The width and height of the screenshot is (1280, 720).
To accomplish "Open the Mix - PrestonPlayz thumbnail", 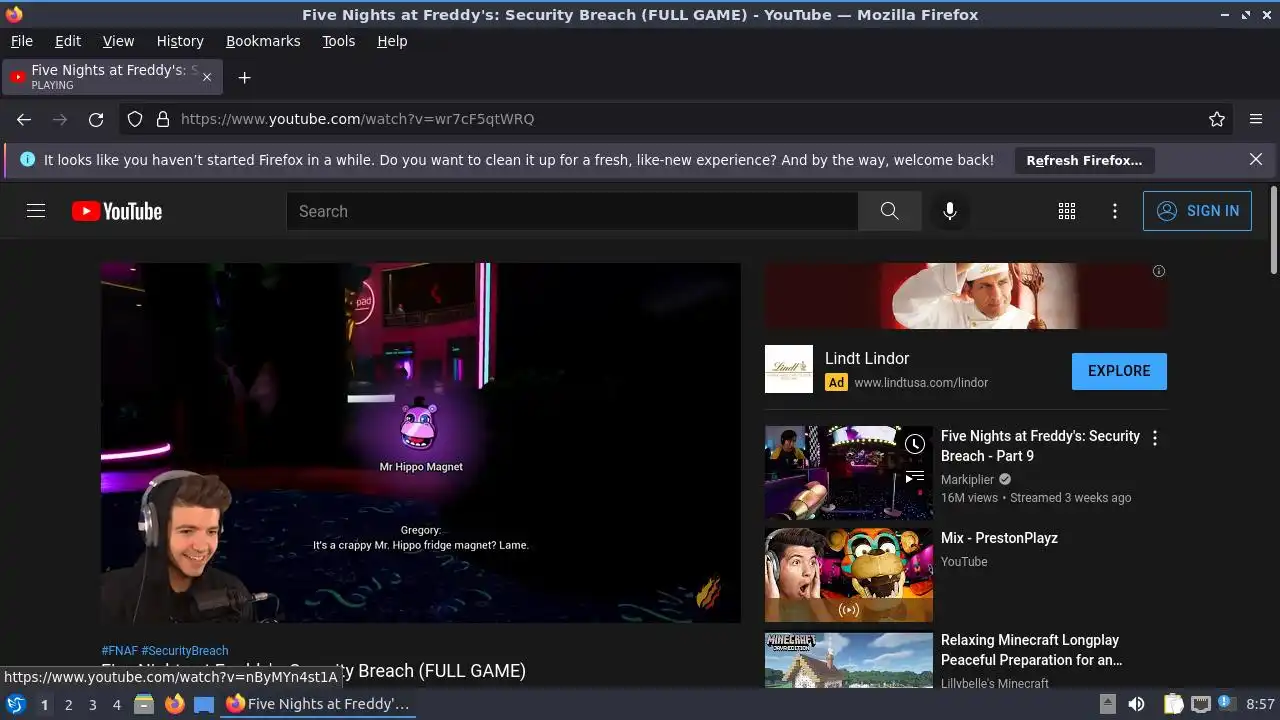I will coord(849,575).
